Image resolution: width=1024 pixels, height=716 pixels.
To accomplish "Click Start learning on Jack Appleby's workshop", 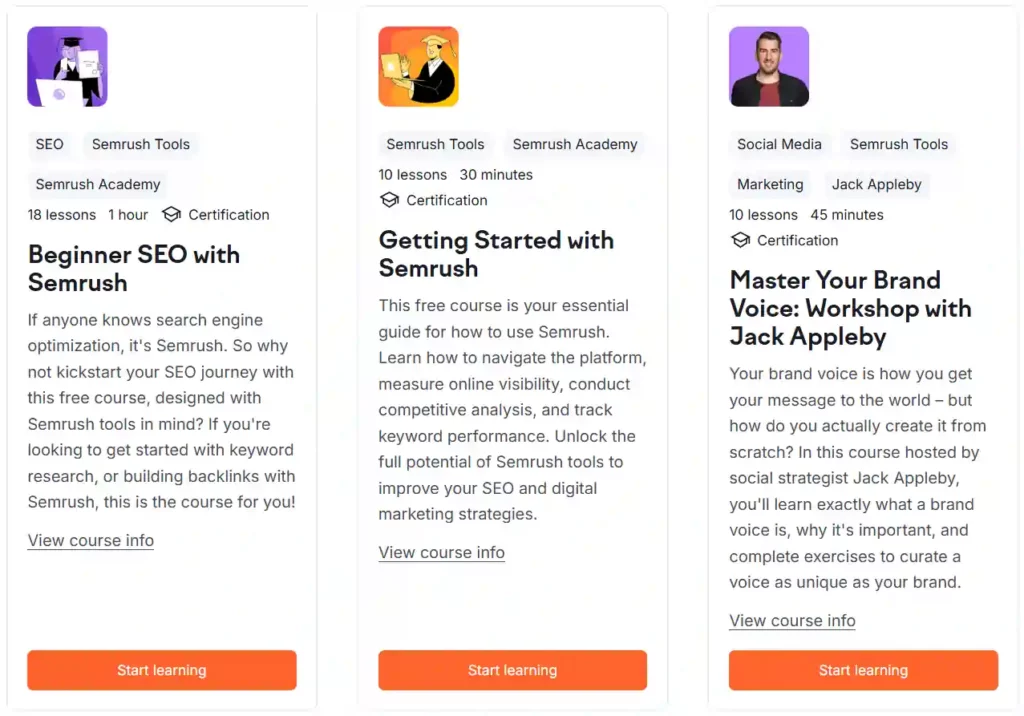I will (x=862, y=670).
